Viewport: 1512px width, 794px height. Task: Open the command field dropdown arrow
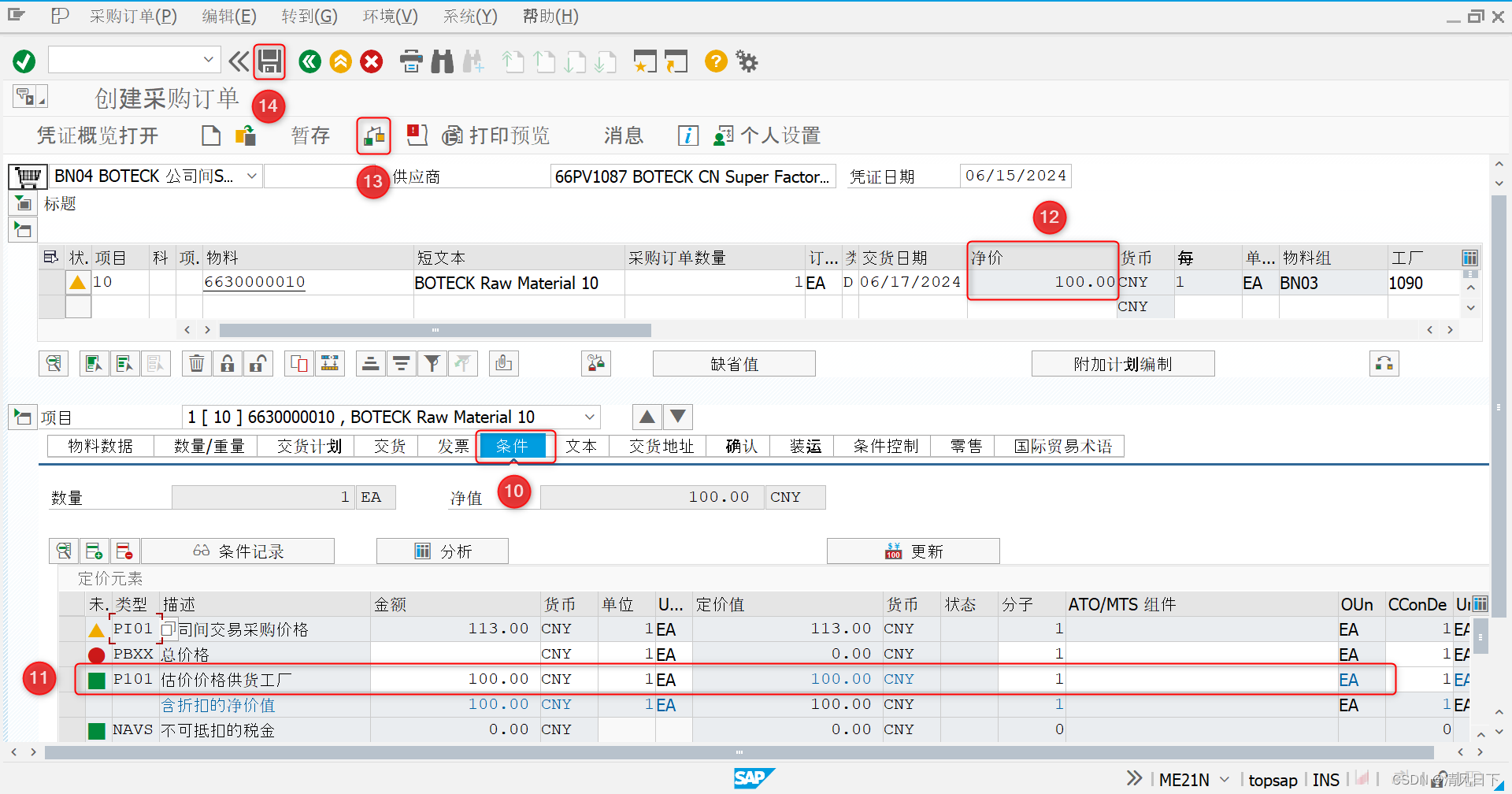point(208,59)
